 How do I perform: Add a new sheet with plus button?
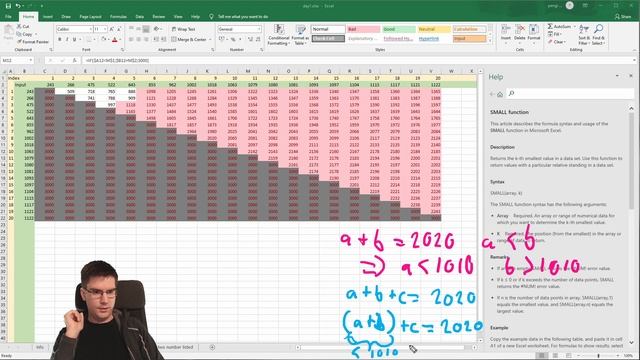(x=212, y=347)
